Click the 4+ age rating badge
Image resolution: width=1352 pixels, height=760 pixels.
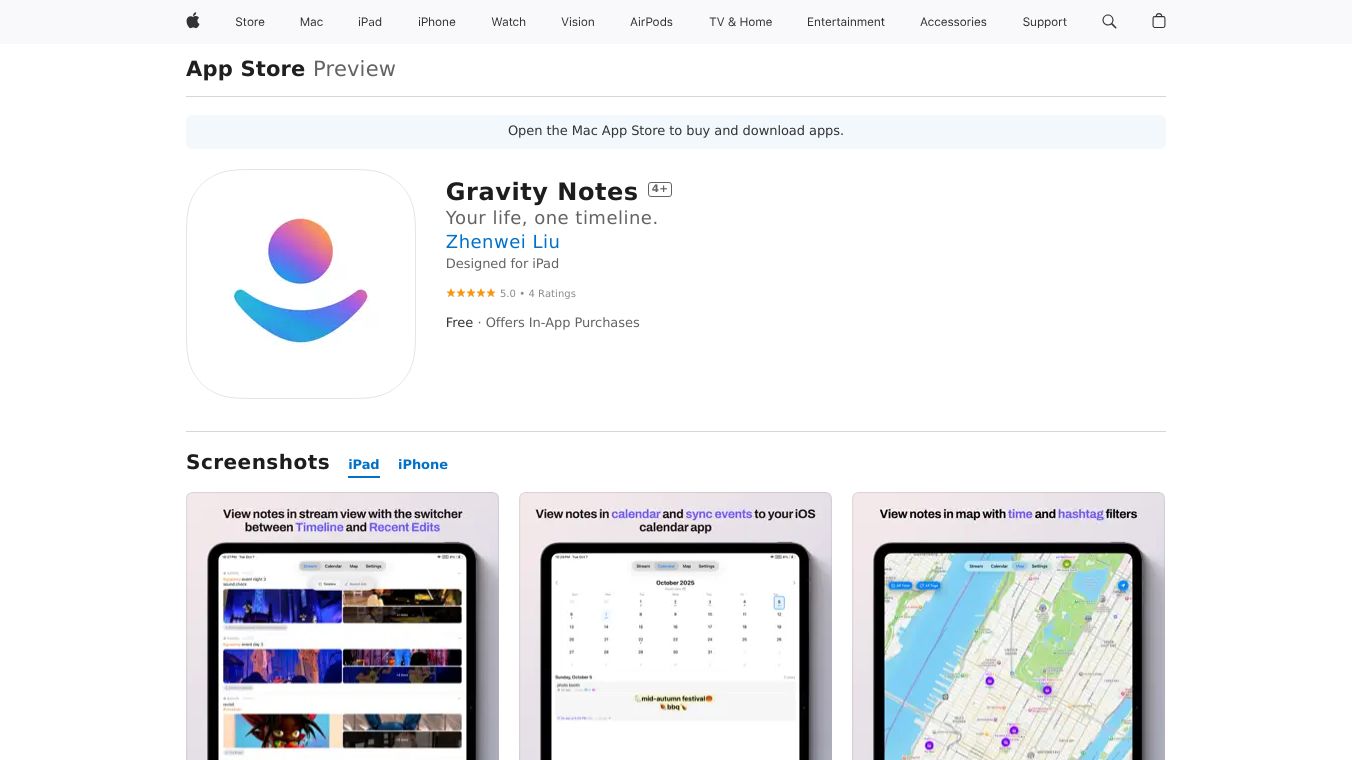pyautogui.click(x=660, y=189)
